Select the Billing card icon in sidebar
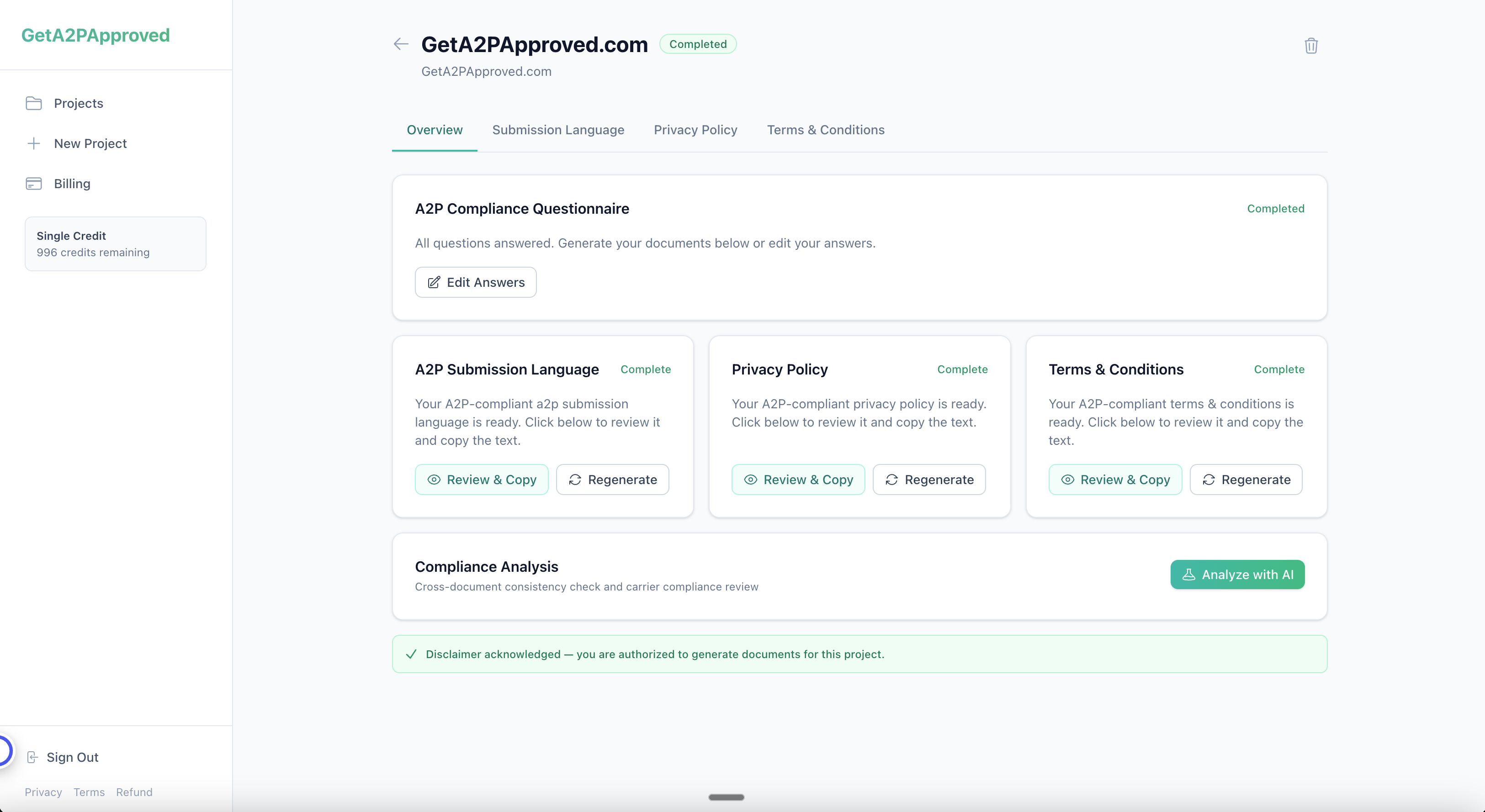Viewport: 1485px width, 812px height. point(34,183)
